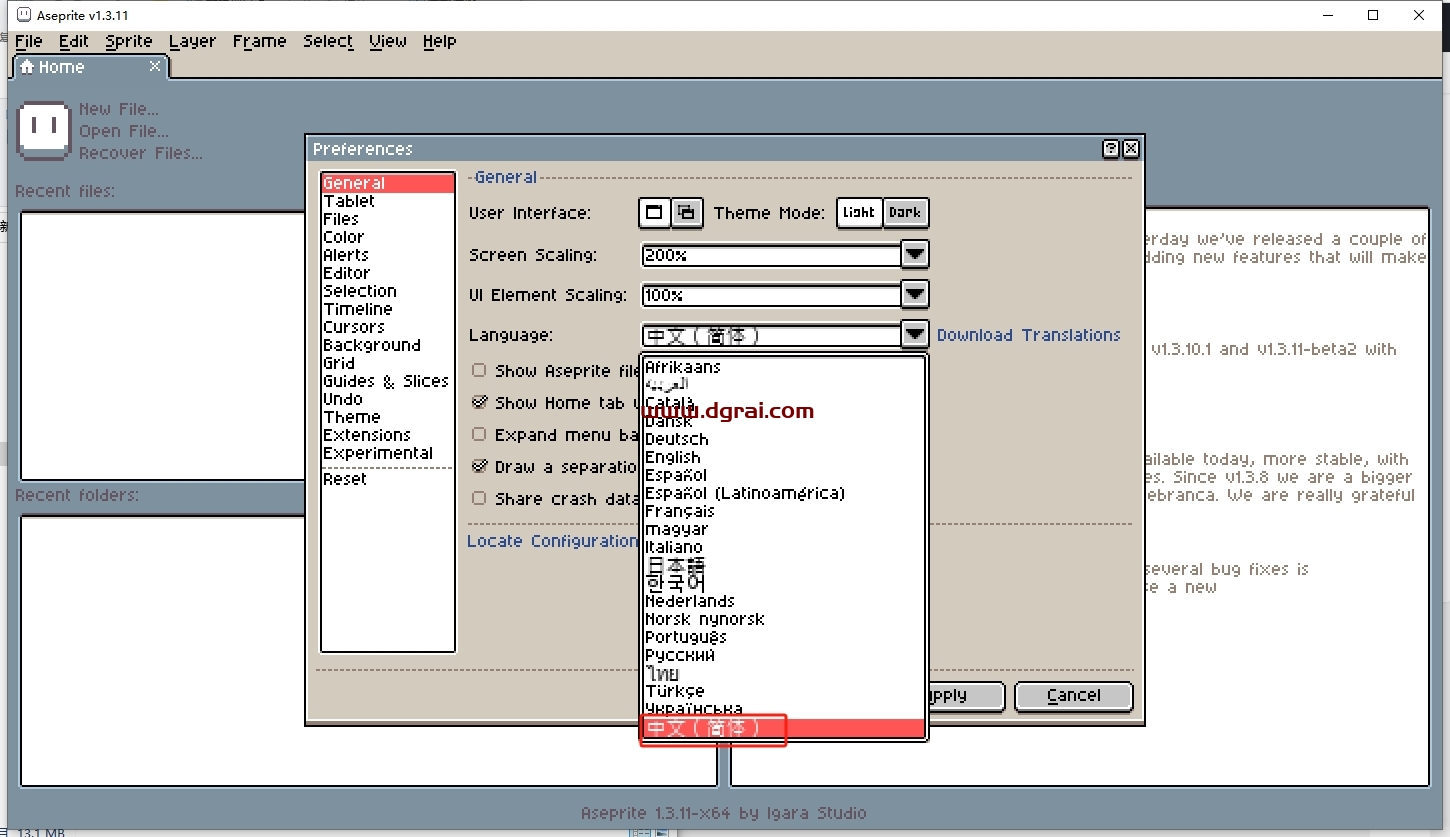Choose single-window user interface icon
Screen dimensions: 1450x837
click(654, 212)
